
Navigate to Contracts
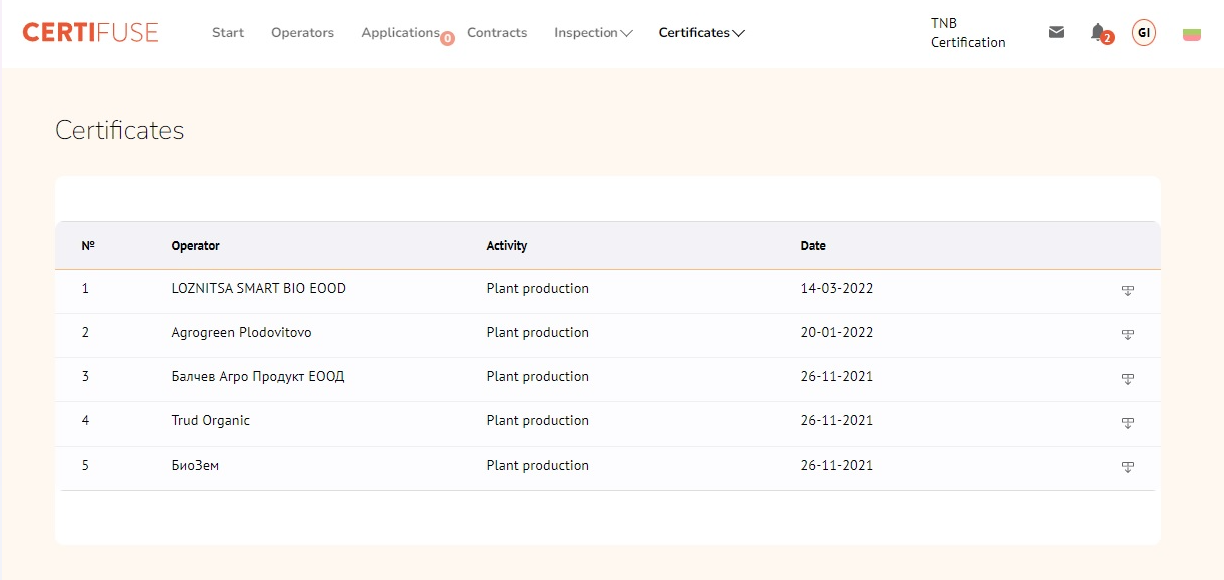click(x=497, y=33)
